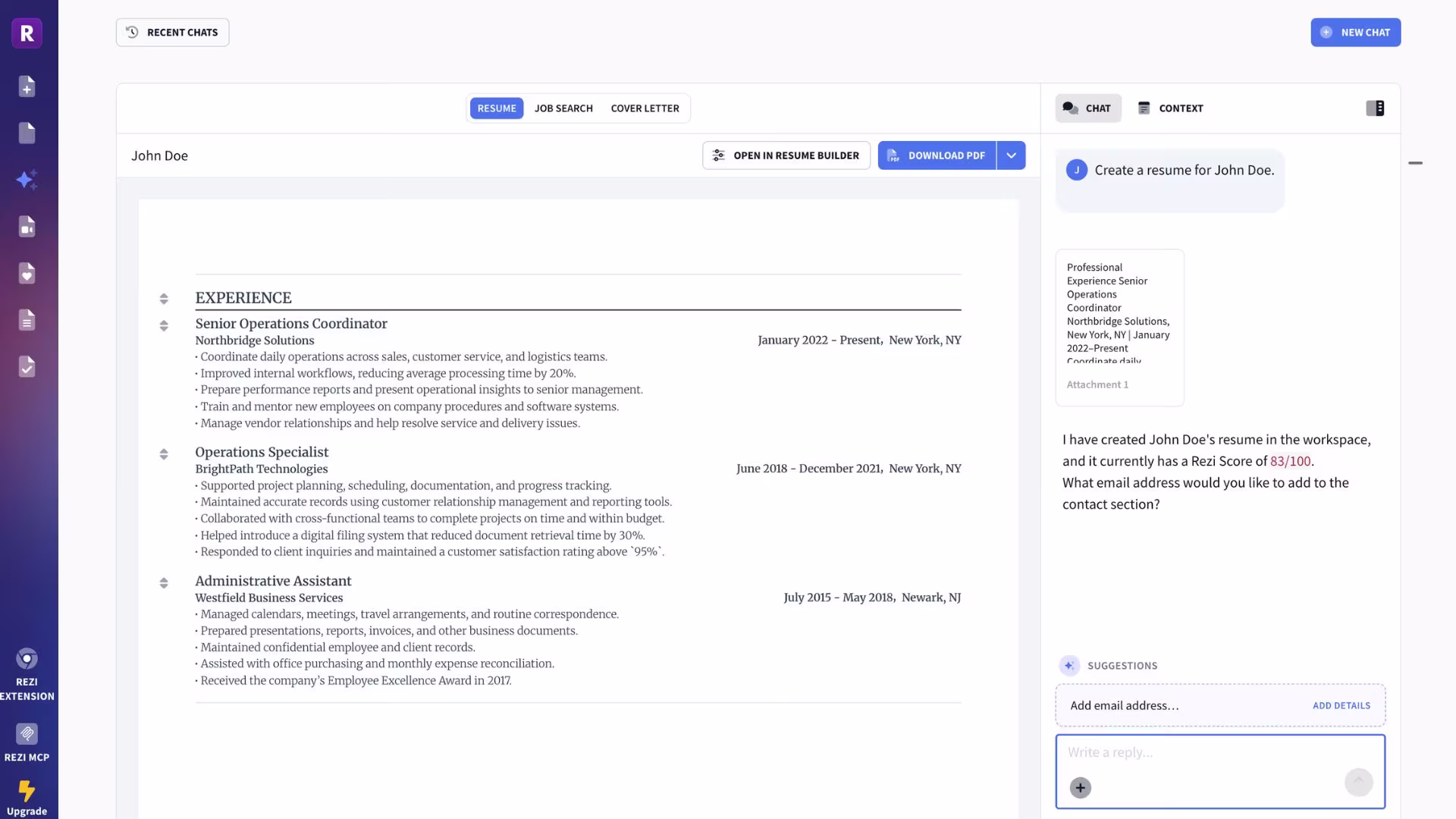Click reorder handle beside Operations Specialist
The height and width of the screenshot is (819, 1456).
164,454
